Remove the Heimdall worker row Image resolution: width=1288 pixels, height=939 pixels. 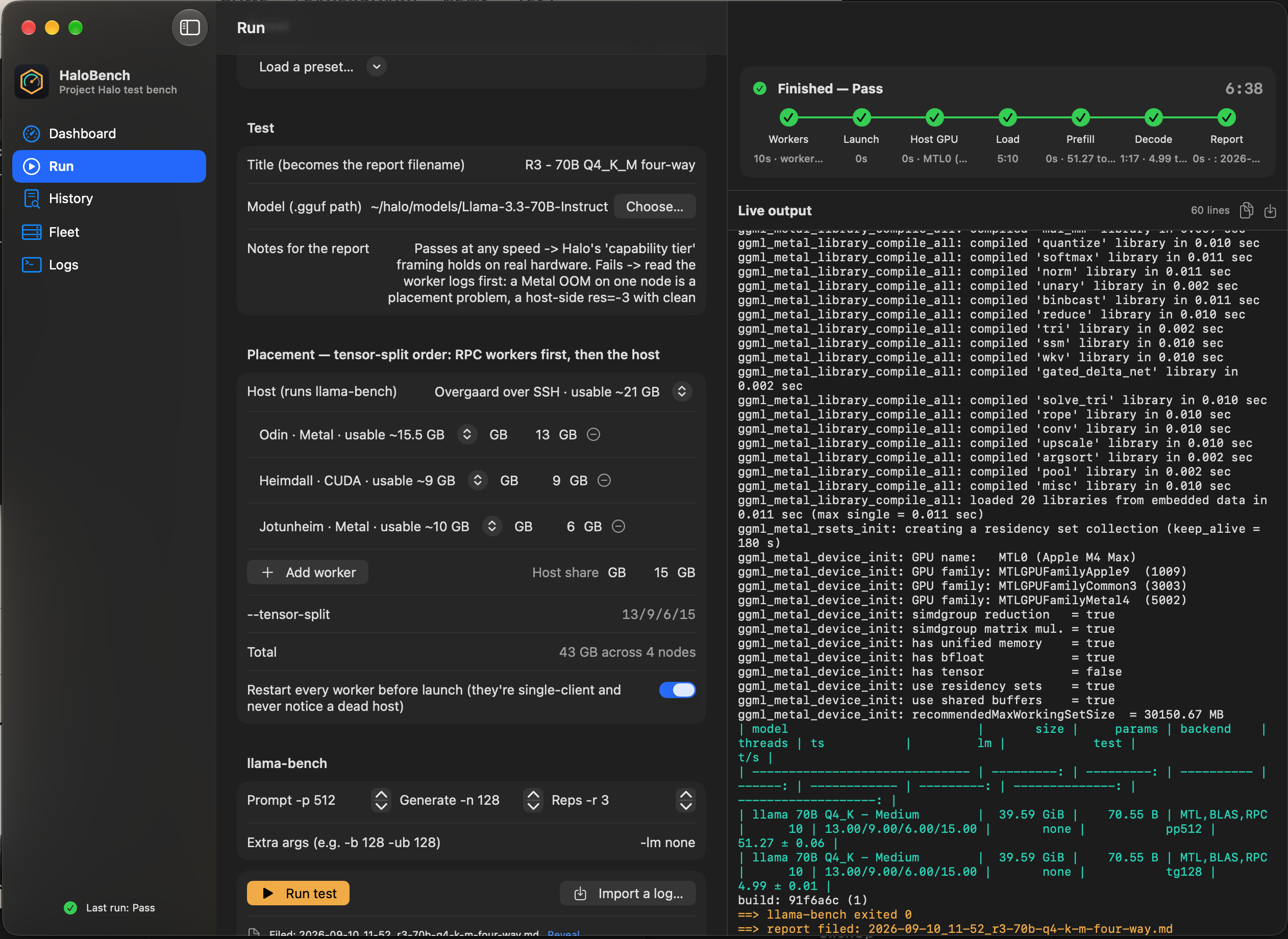tap(604, 481)
